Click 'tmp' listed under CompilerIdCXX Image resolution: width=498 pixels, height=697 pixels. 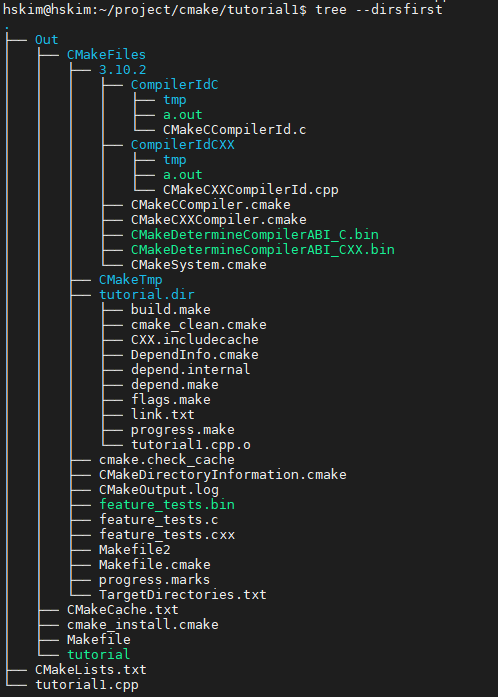175,160
